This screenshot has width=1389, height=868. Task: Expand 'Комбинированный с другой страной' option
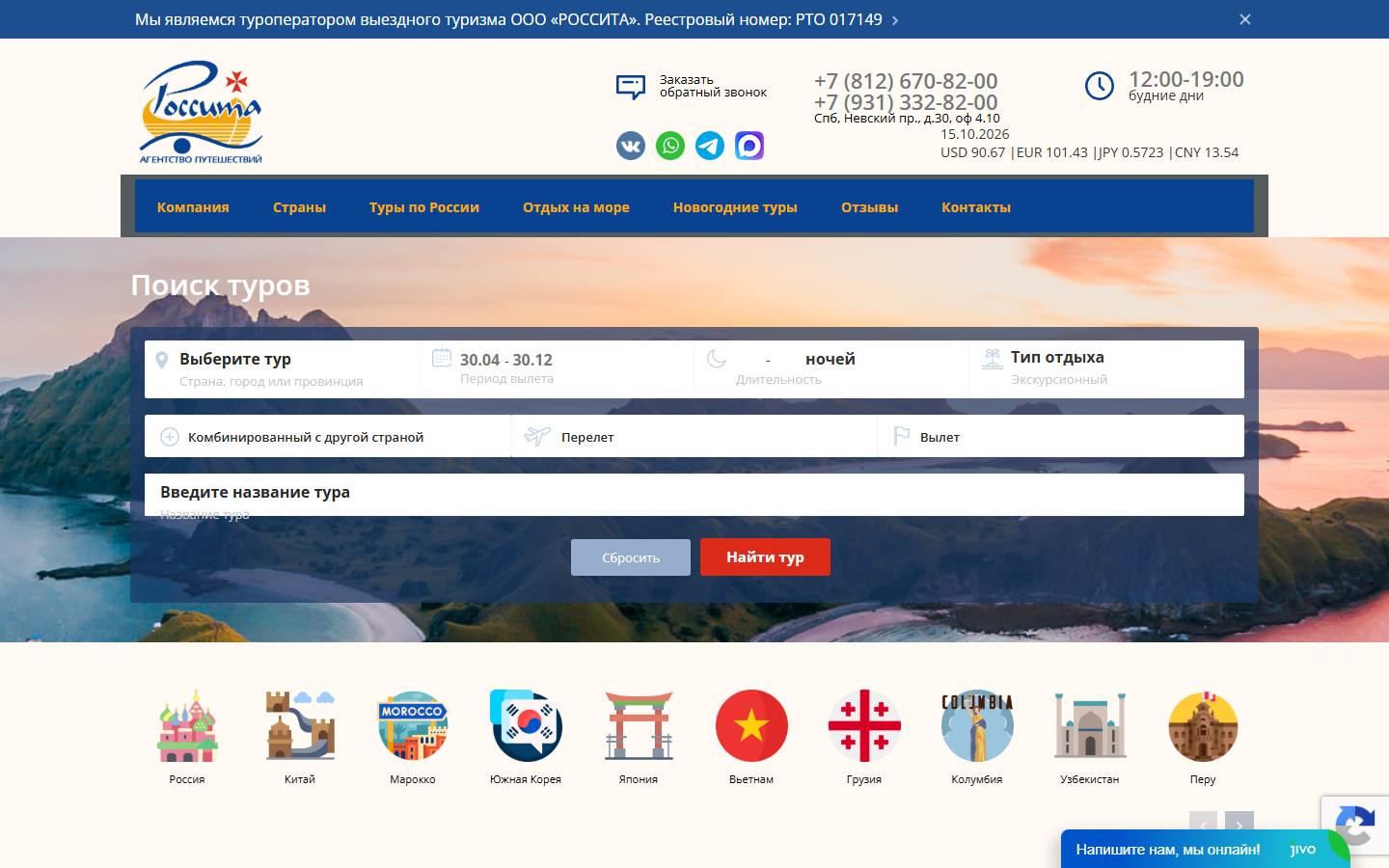point(328,437)
